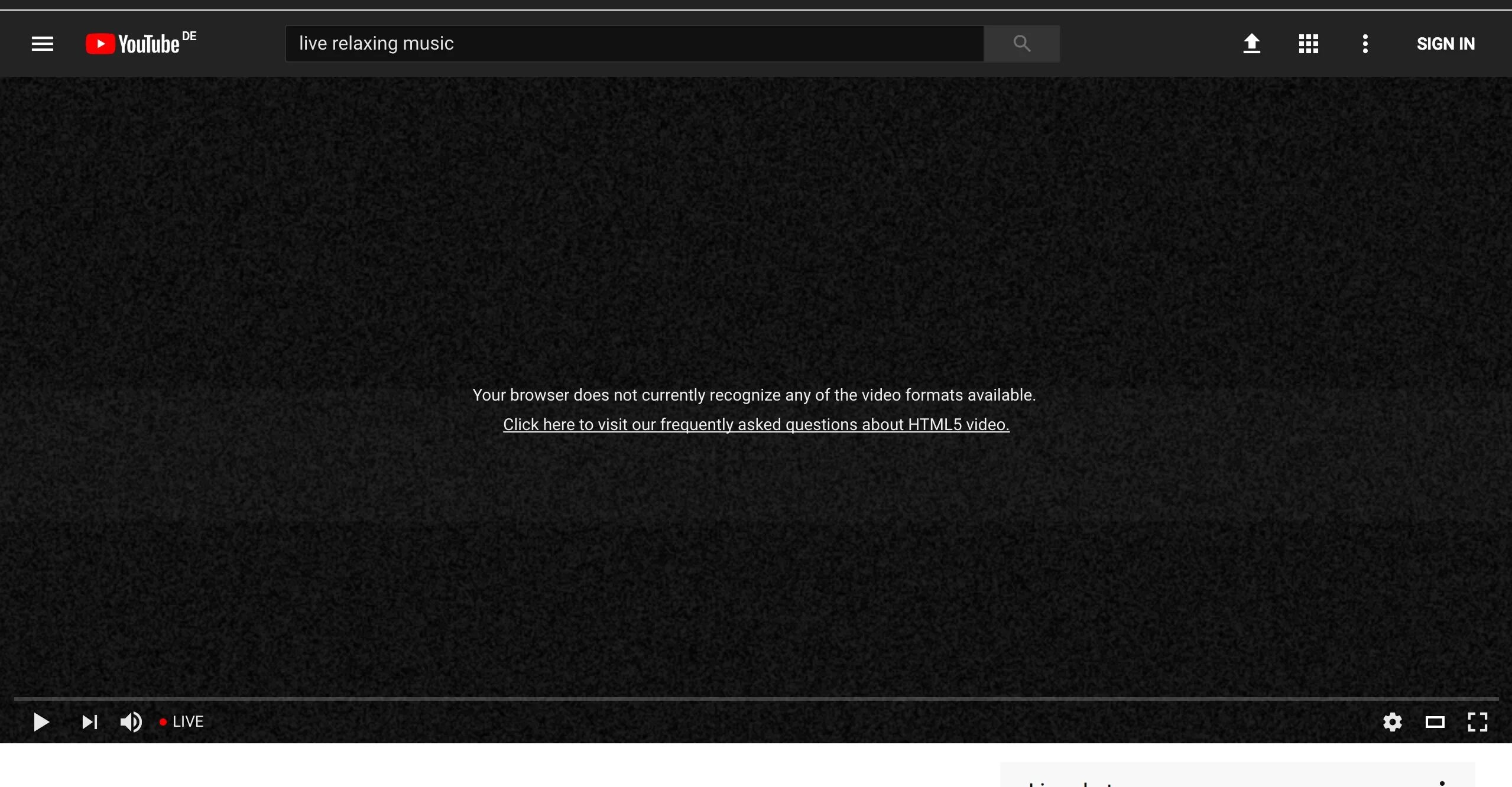Image resolution: width=1512 pixels, height=787 pixels.
Task: Click the dark static video player area
Action: pyautogui.click(x=755, y=236)
